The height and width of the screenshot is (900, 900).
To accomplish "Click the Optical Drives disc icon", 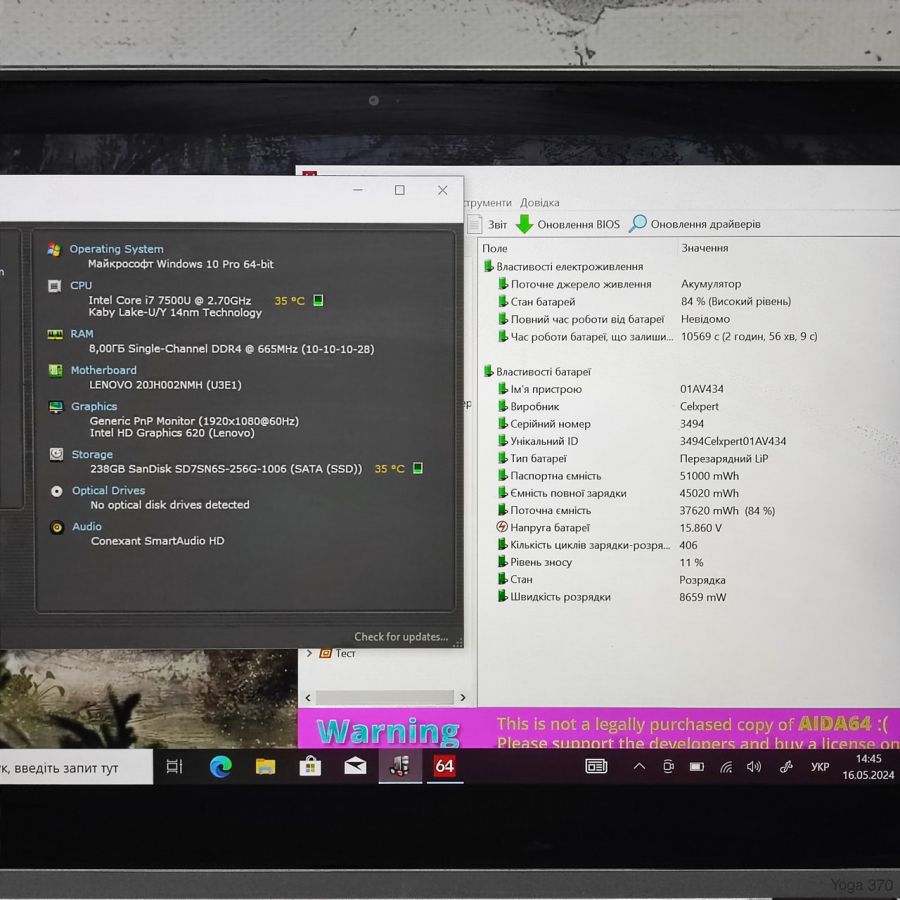I will (57, 491).
